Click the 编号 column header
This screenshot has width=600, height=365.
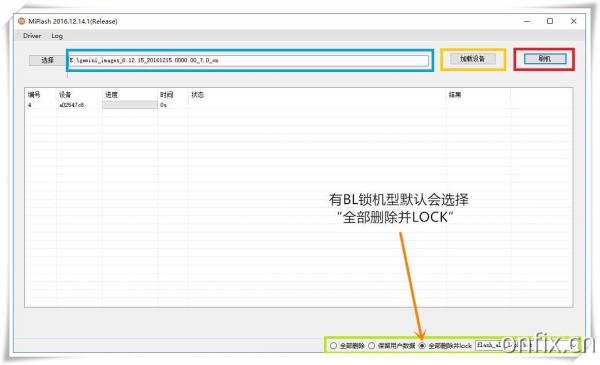click(x=34, y=95)
